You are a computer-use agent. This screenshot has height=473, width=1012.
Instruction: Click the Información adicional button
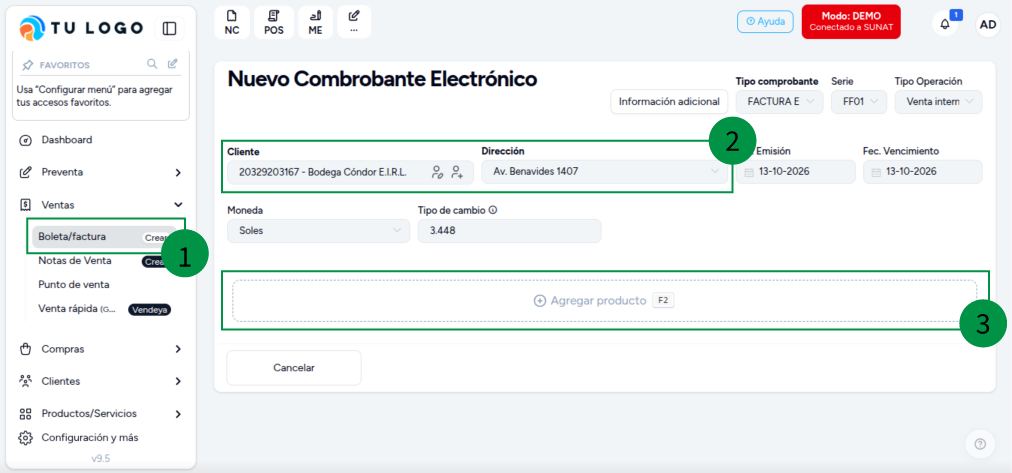tap(669, 102)
